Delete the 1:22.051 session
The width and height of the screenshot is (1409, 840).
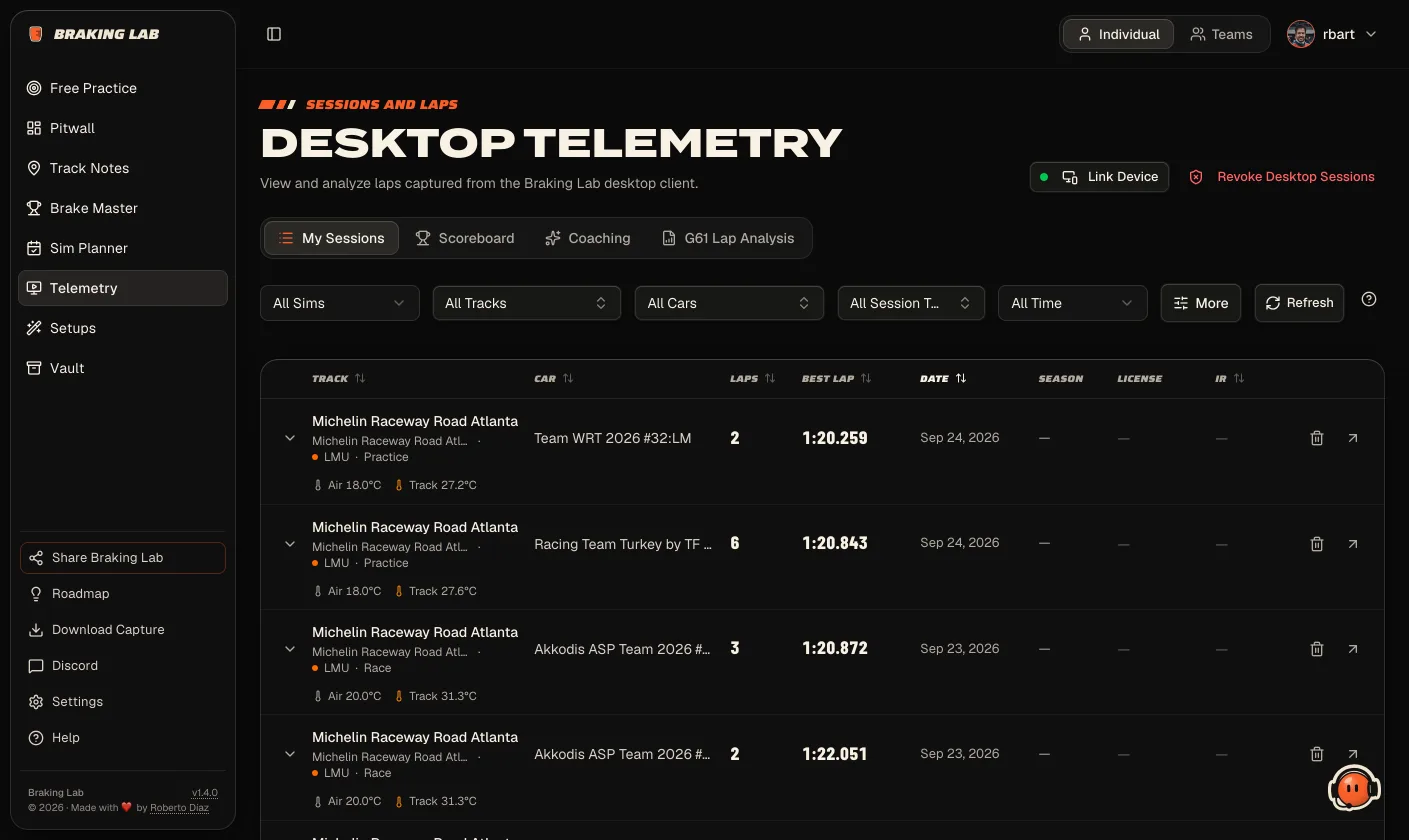(1317, 754)
